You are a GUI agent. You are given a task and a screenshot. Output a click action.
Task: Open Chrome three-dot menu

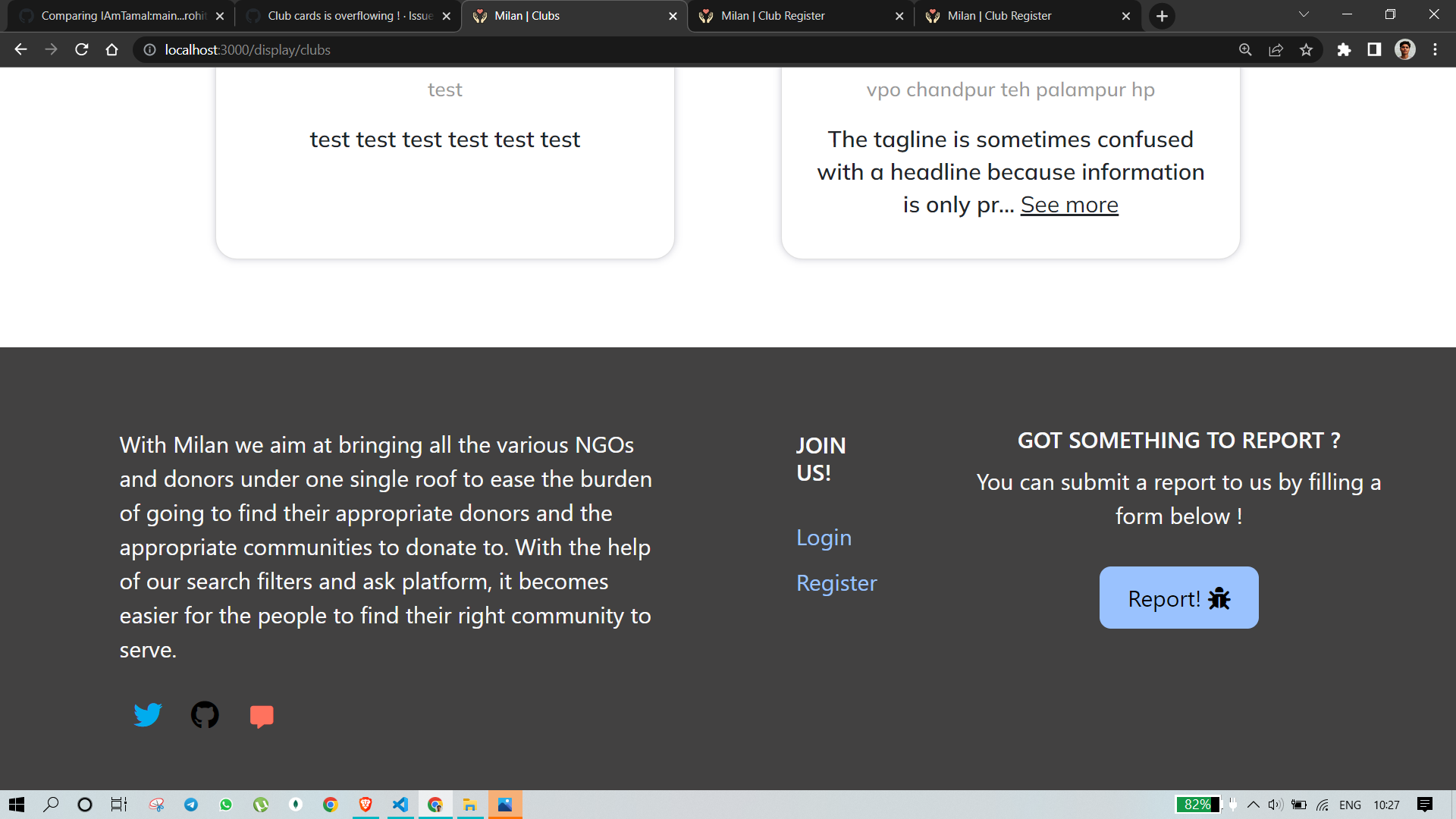pos(1435,50)
